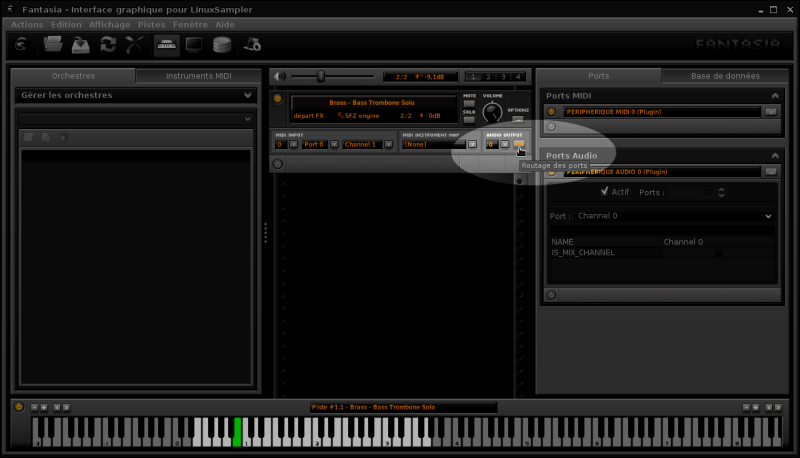Toggle the IS_MIX_CHANNEL checkbox
The height and width of the screenshot is (458, 800).
[718, 252]
